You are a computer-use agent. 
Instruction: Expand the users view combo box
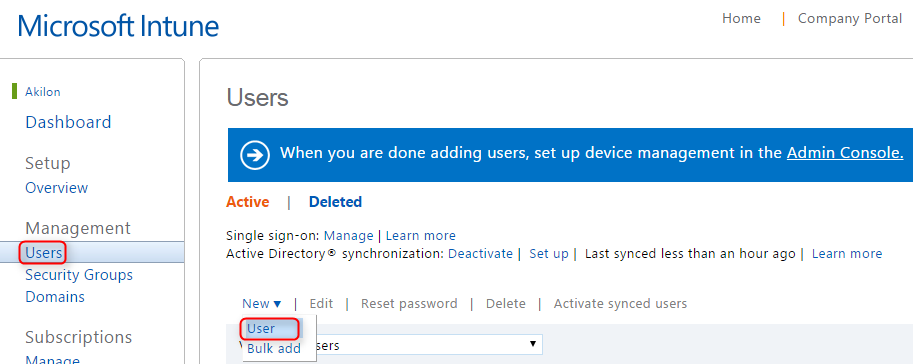pos(532,344)
